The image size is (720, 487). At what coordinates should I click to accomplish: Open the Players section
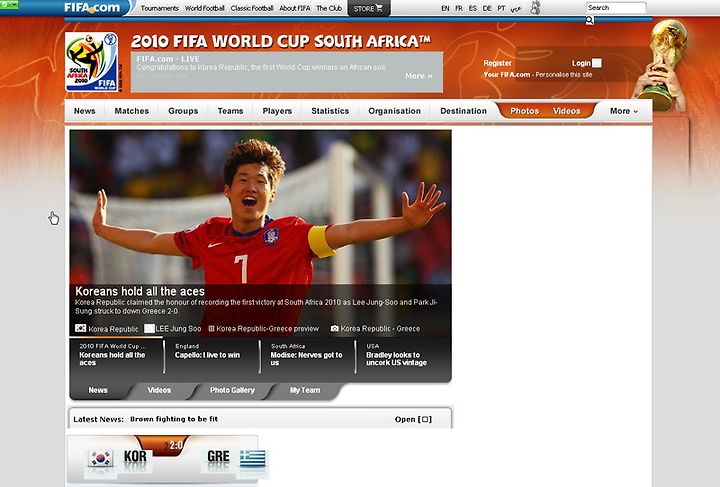(277, 111)
